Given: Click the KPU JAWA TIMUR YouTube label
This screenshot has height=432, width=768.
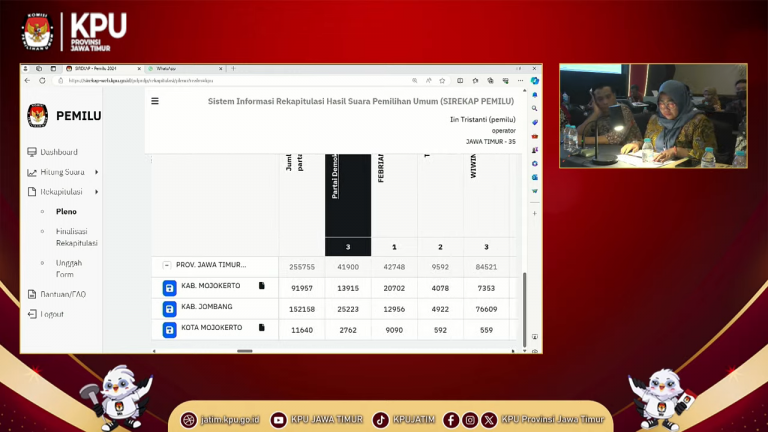Looking at the screenshot, I should (x=327, y=420).
